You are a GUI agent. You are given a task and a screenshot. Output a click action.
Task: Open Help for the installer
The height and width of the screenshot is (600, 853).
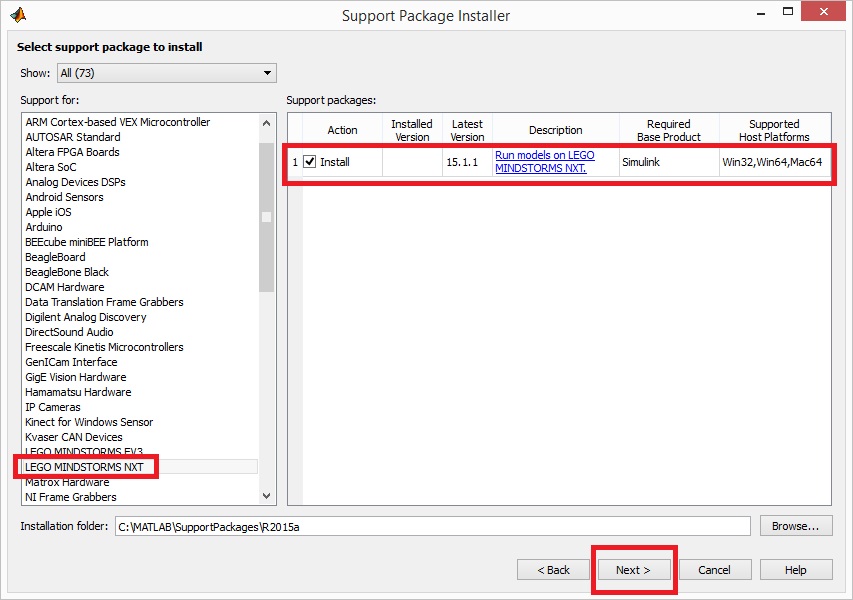tap(795, 570)
